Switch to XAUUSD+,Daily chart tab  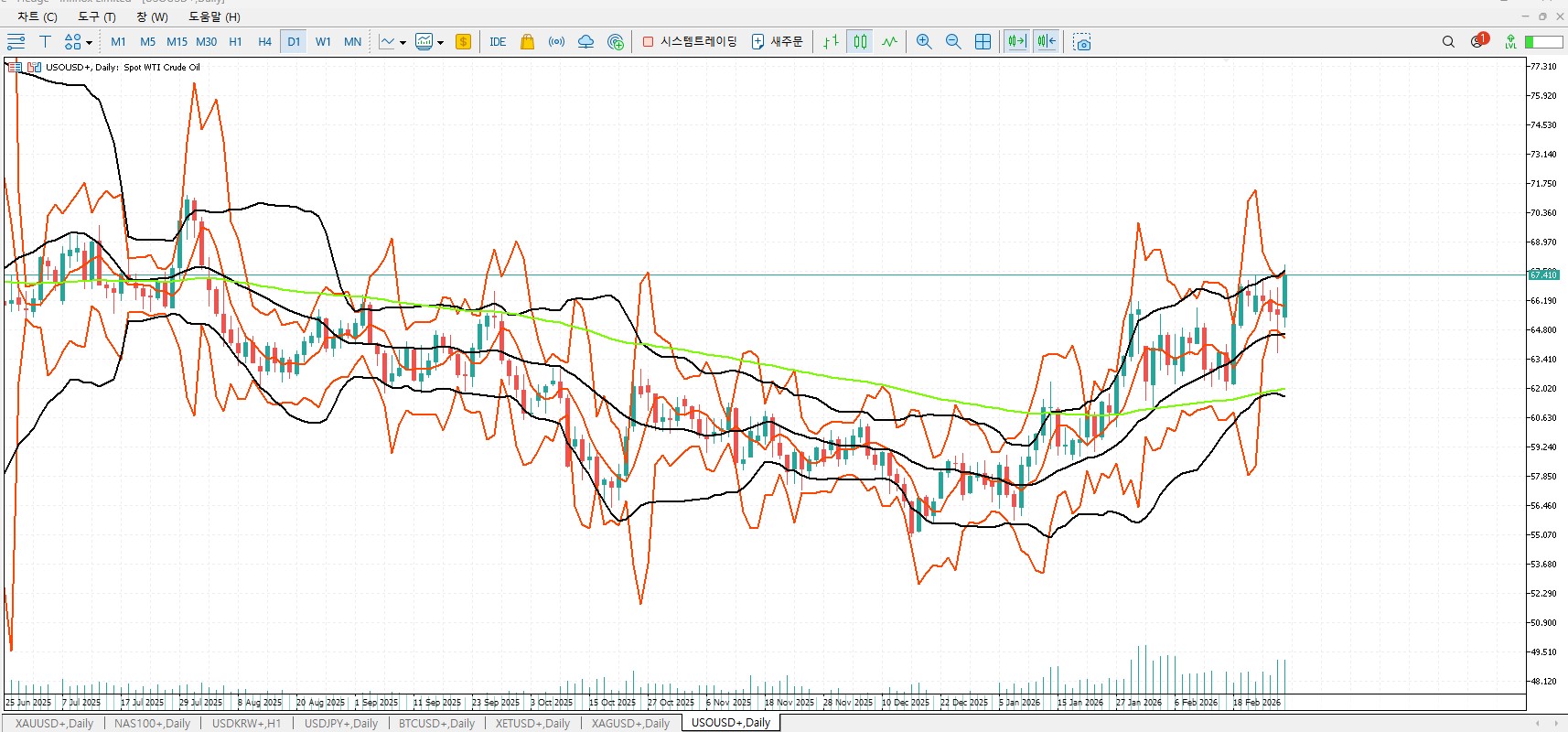pyautogui.click(x=54, y=723)
